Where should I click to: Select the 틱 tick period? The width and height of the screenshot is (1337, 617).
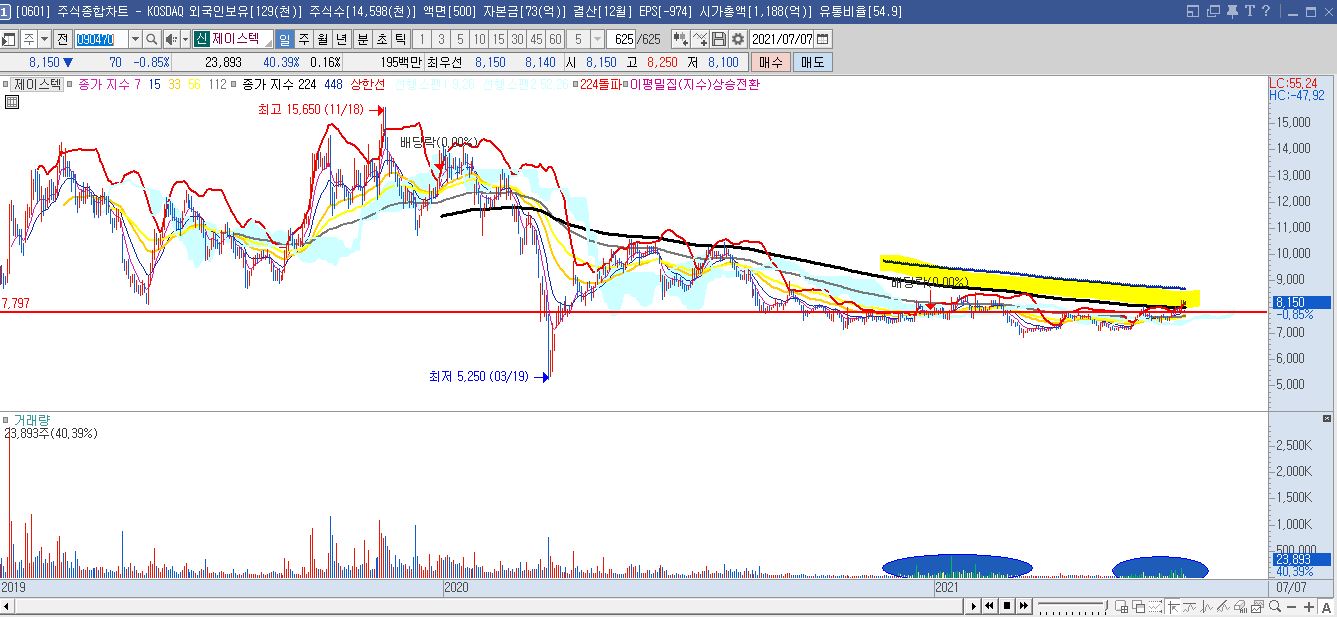tap(400, 39)
